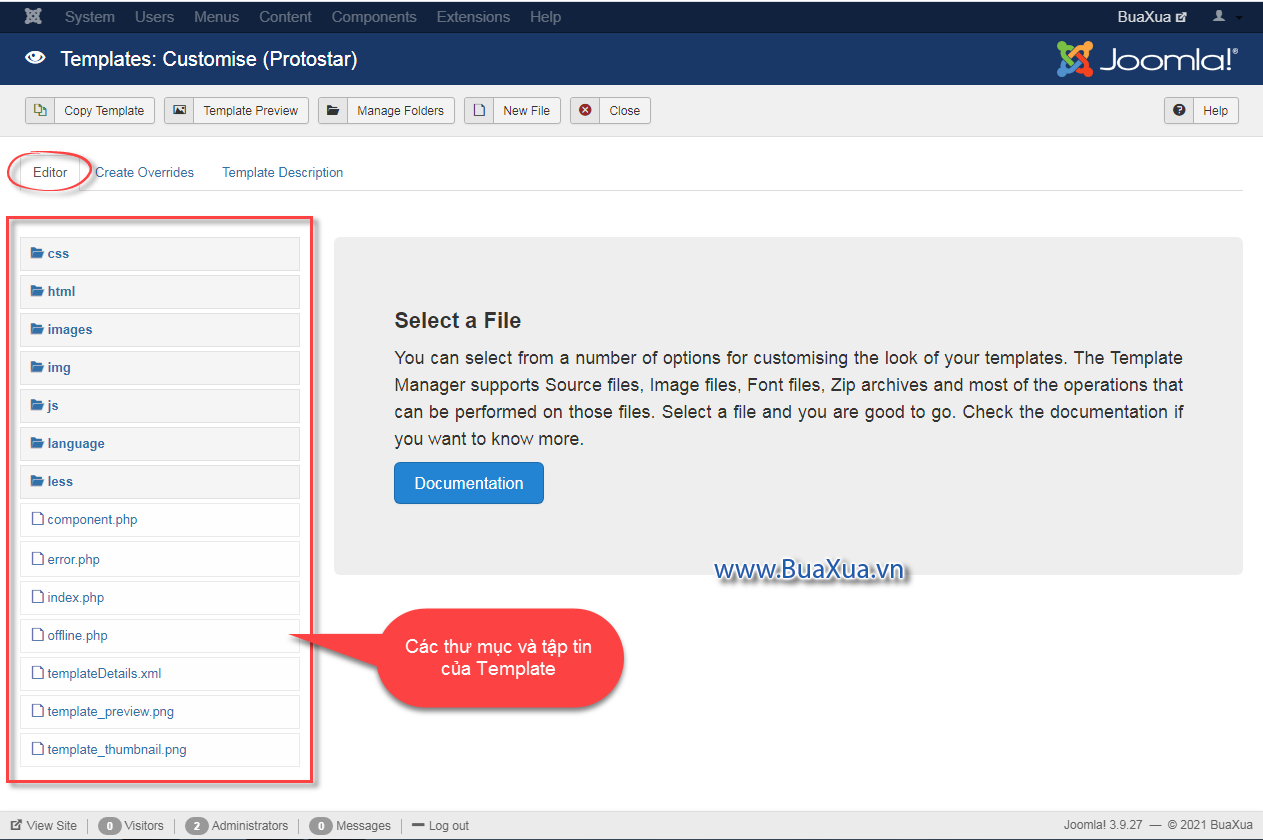This screenshot has height=840, width=1263.
Task: Open the Menus menu
Action: click(x=216, y=17)
